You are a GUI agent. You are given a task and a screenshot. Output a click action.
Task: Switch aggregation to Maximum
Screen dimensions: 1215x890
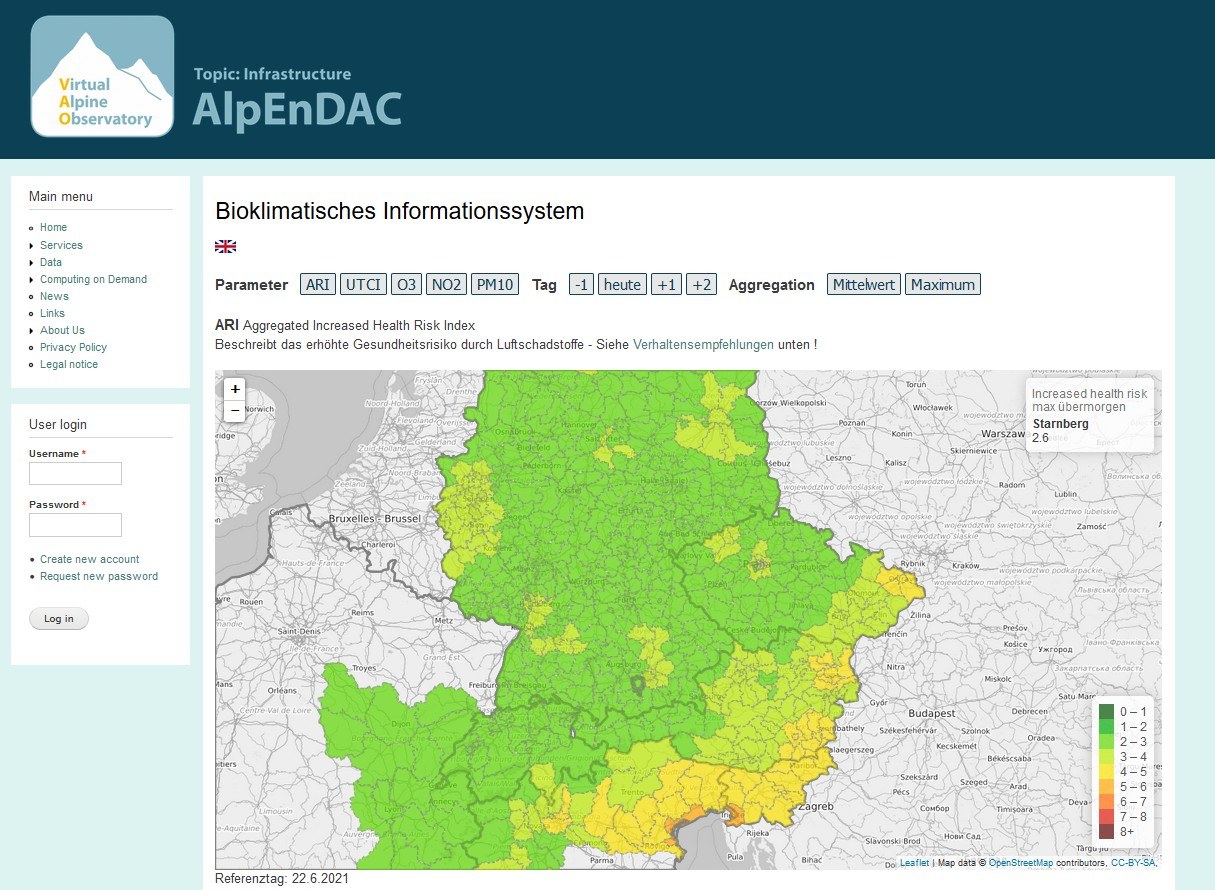click(942, 285)
